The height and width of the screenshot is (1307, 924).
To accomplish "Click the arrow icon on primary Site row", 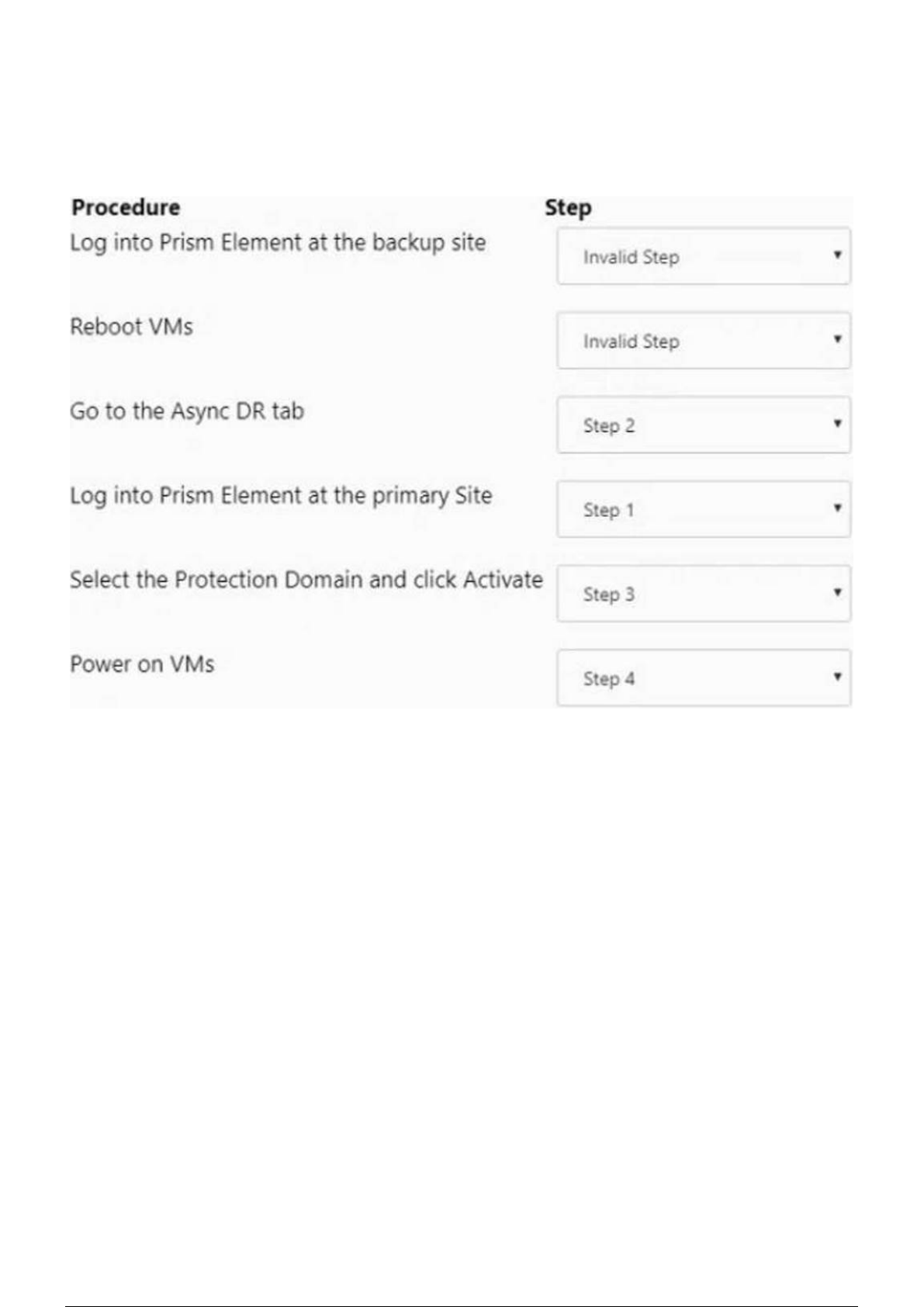I will pyautogui.click(x=837, y=508).
